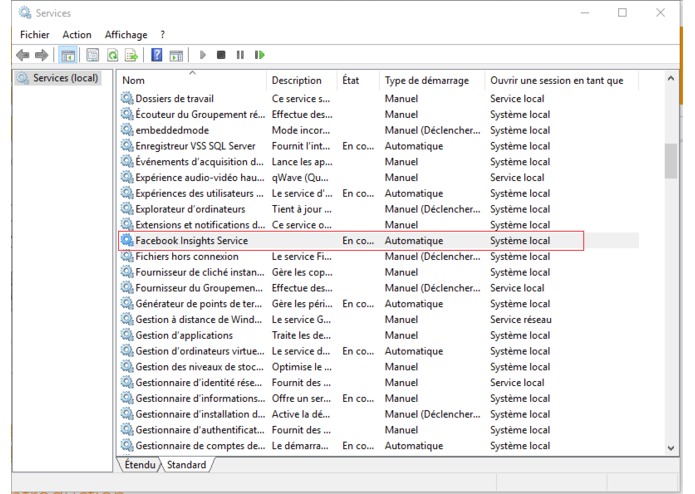Click the Stop service icon
Viewport: 695px width, 494px height.
pos(221,55)
